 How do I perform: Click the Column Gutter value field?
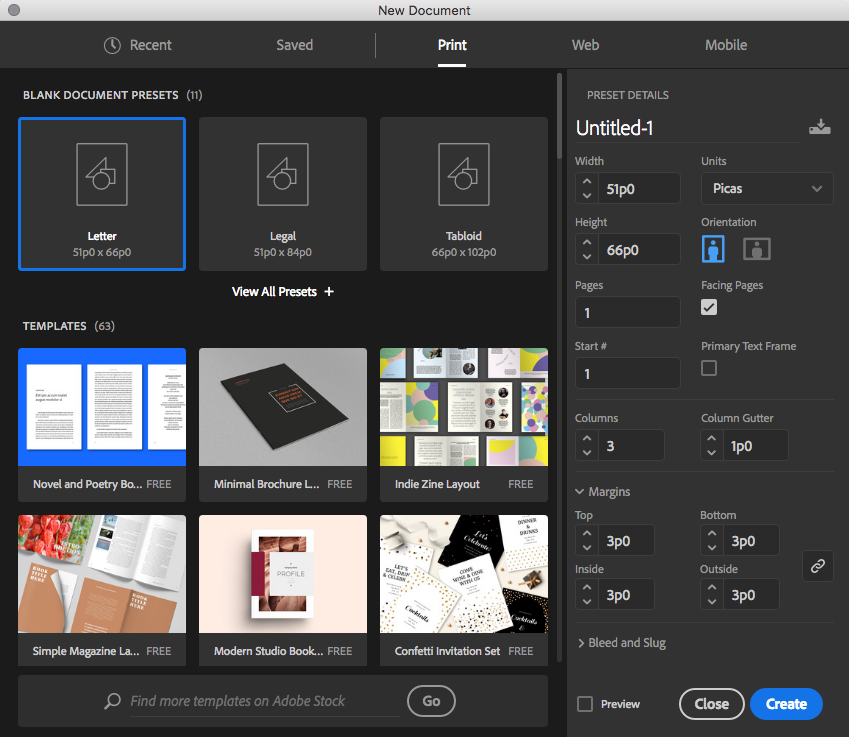click(755, 446)
